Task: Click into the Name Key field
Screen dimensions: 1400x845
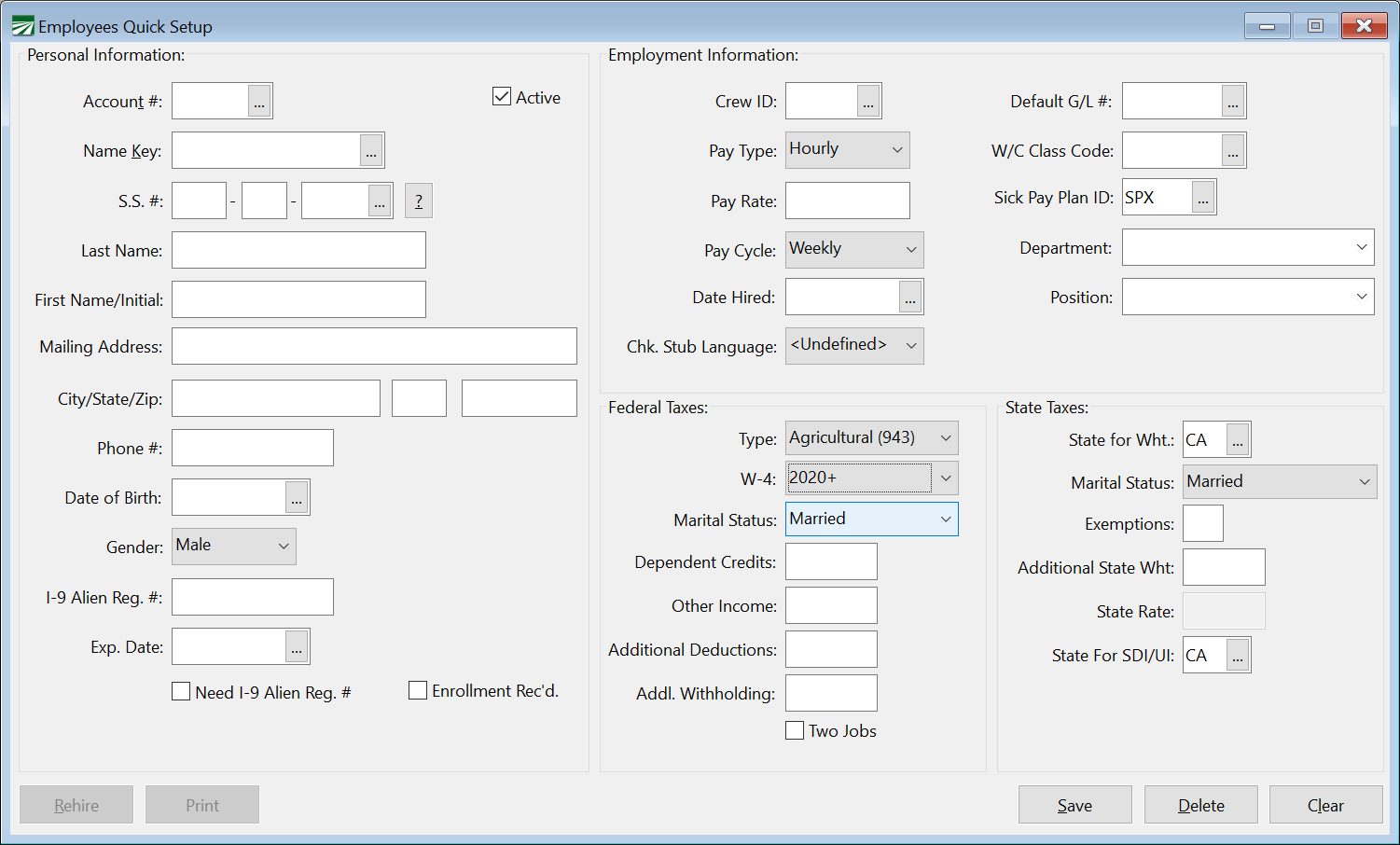Action: [266, 150]
